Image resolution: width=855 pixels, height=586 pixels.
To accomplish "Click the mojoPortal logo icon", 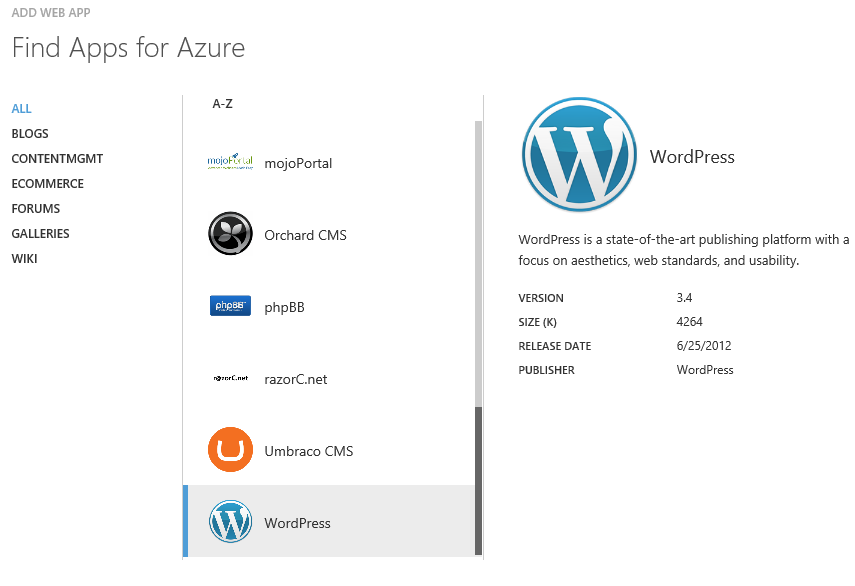I will tap(230, 161).
